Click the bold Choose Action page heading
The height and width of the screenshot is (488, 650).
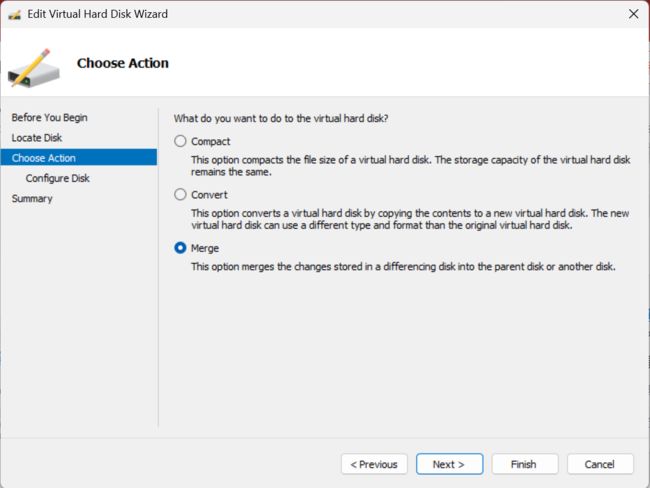123,63
